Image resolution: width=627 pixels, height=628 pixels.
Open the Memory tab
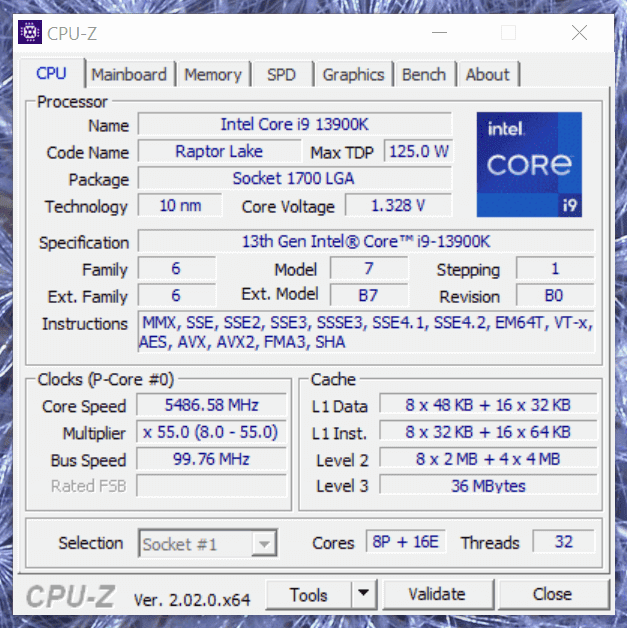(212, 75)
